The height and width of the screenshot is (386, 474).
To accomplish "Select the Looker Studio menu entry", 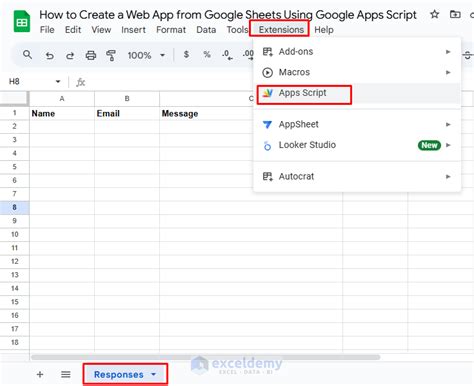I will [x=358, y=145].
